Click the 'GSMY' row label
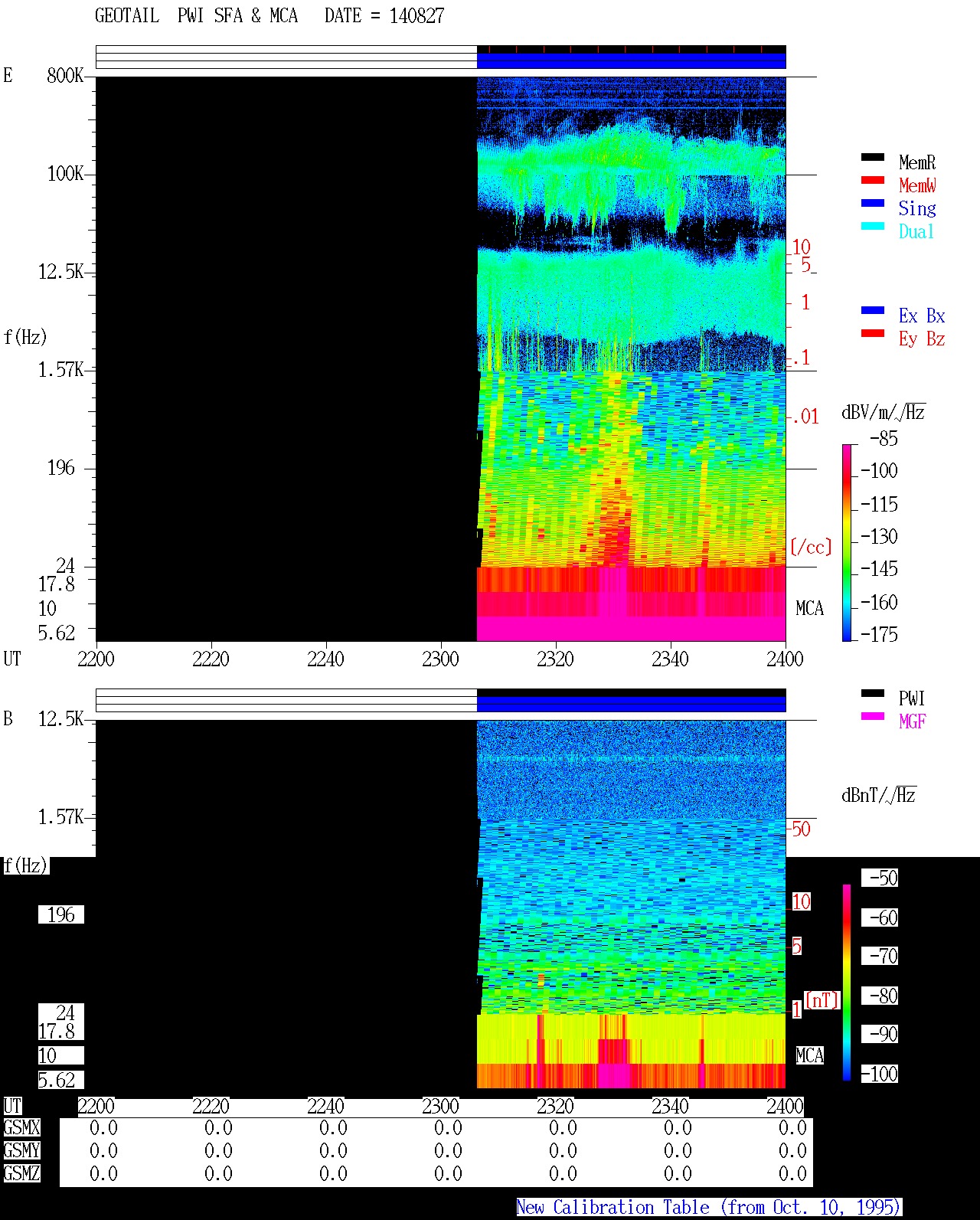 pos(21,1150)
